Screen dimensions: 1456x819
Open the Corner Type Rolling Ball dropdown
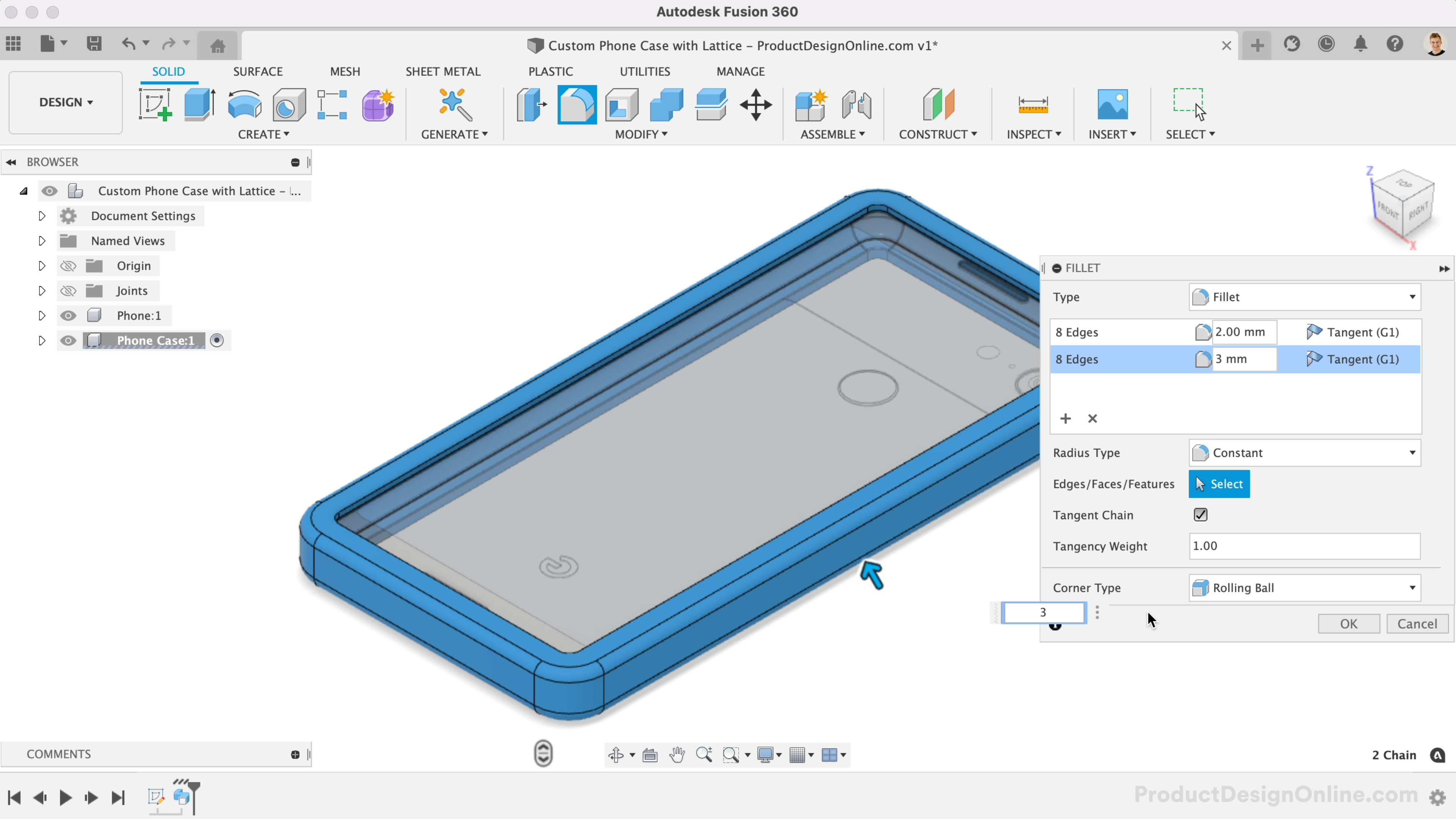pyautogui.click(x=1304, y=588)
